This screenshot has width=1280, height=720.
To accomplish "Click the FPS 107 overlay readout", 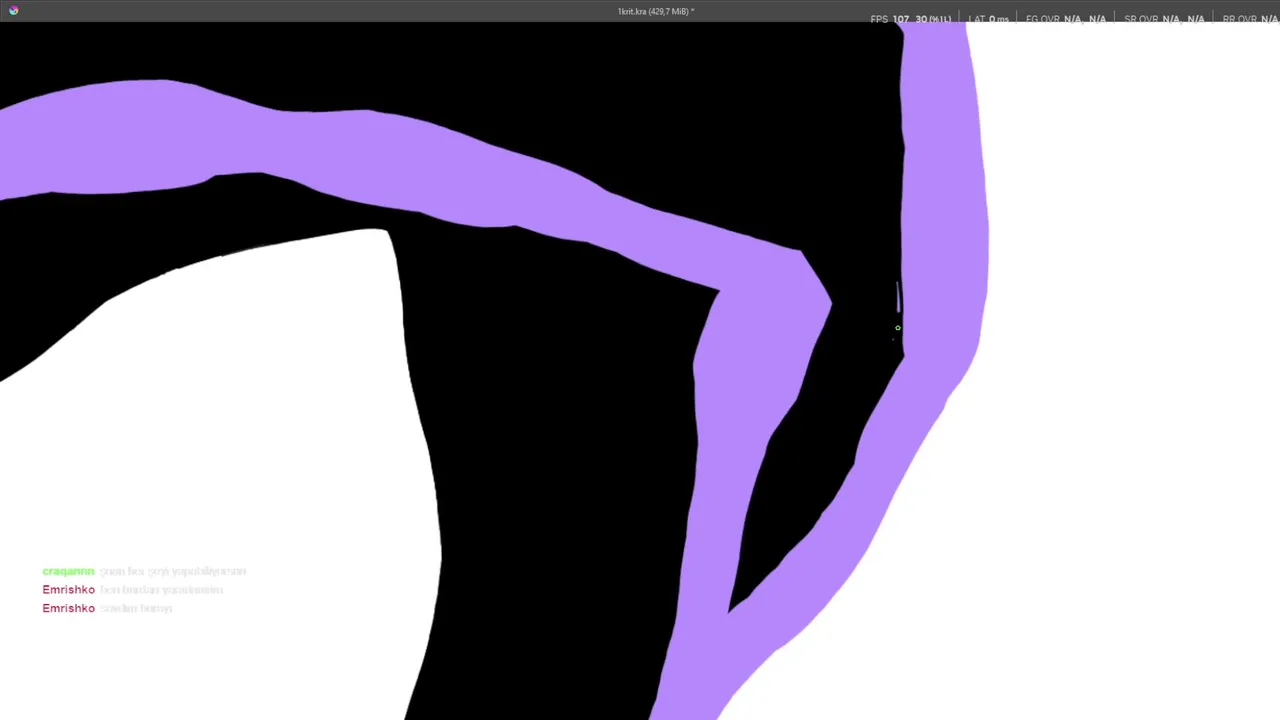I will (x=911, y=19).
